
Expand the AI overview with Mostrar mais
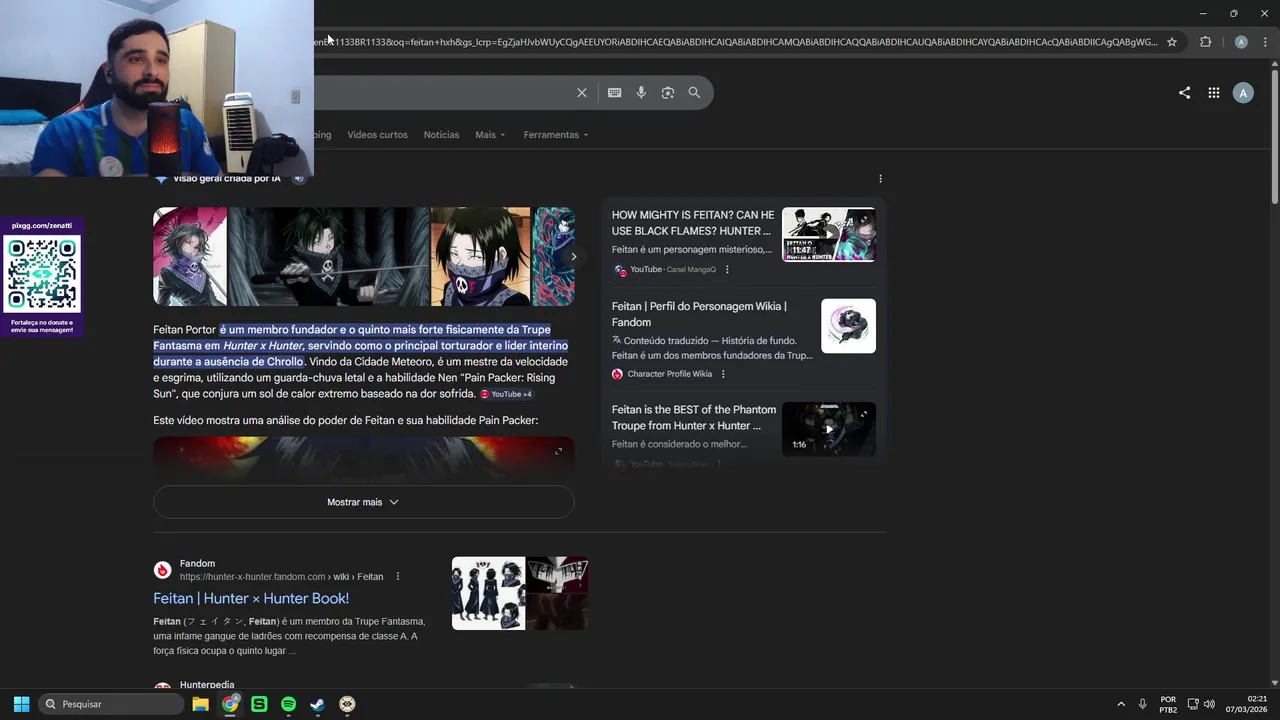pos(363,502)
